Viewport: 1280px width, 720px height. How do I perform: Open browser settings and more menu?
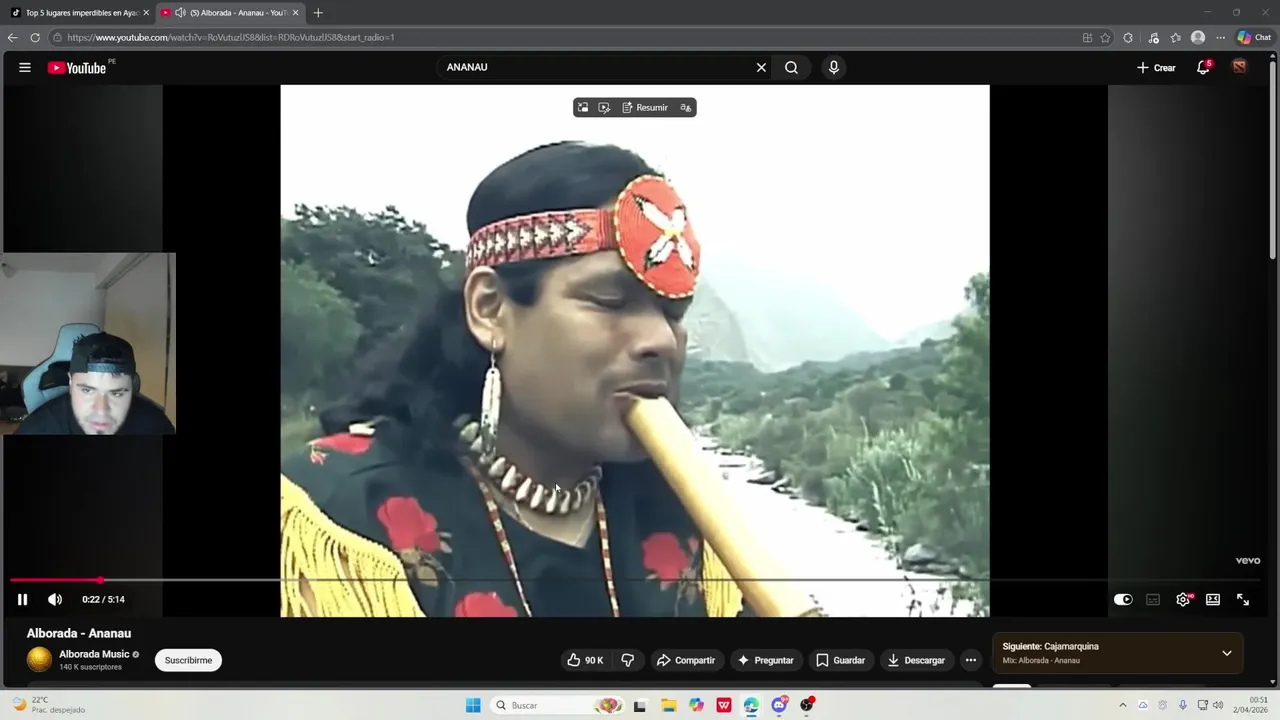[x=1220, y=38]
